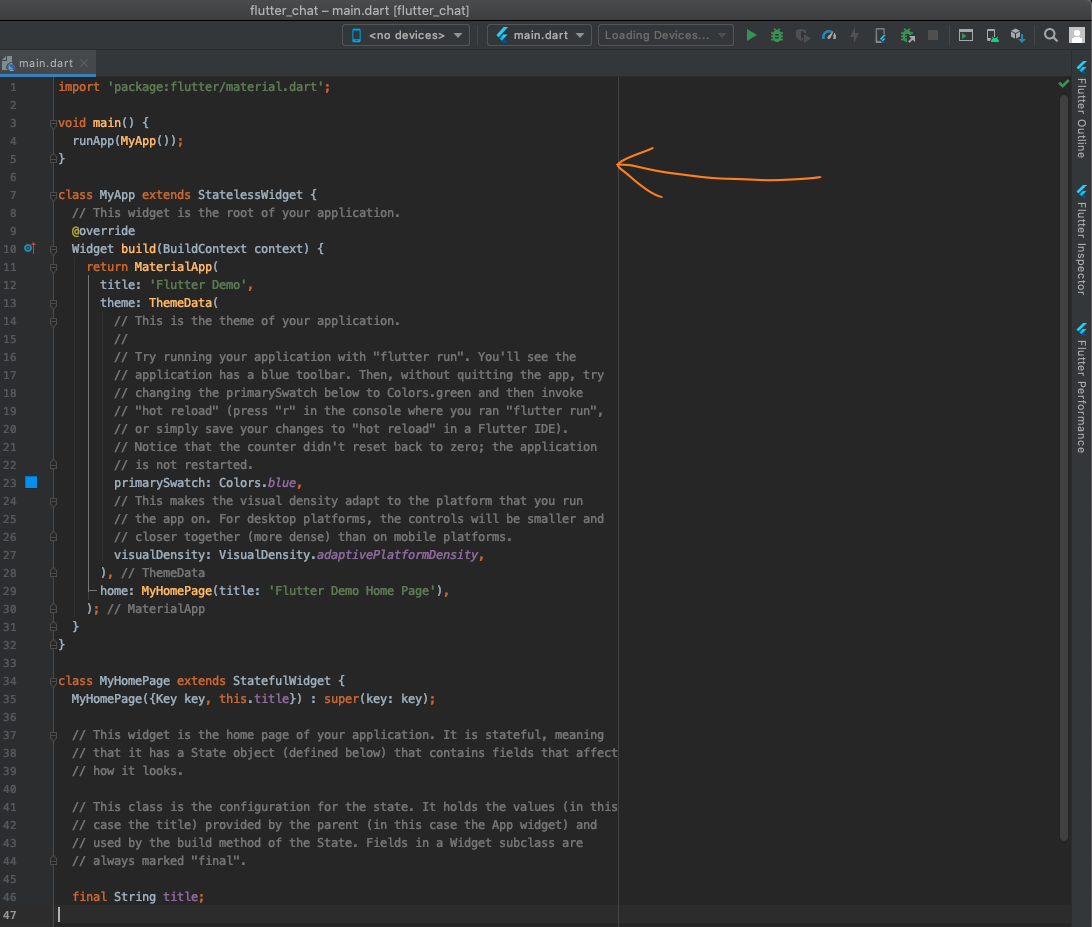Click the search everywhere magnifier icon
This screenshot has height=927, width=1092.
(x=1051, y=35)
